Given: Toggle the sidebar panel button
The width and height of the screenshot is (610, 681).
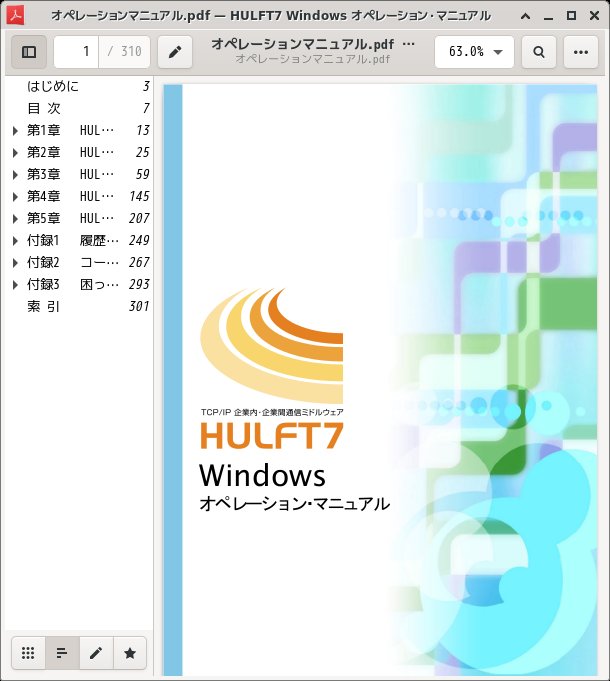Looking at the screenshot, I should tap(29, 52).
